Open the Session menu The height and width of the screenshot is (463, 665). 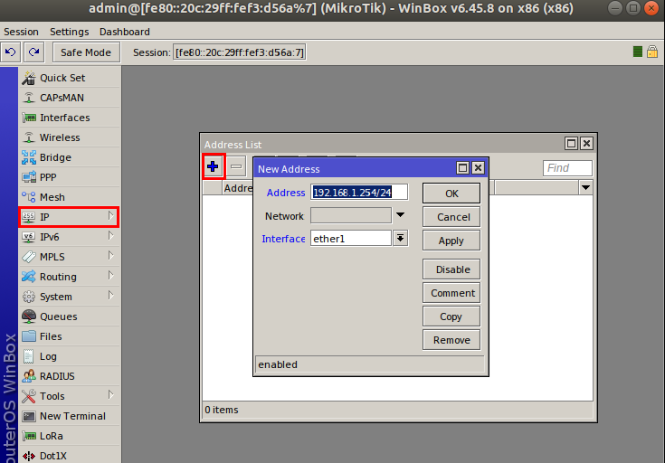(21, 32)
